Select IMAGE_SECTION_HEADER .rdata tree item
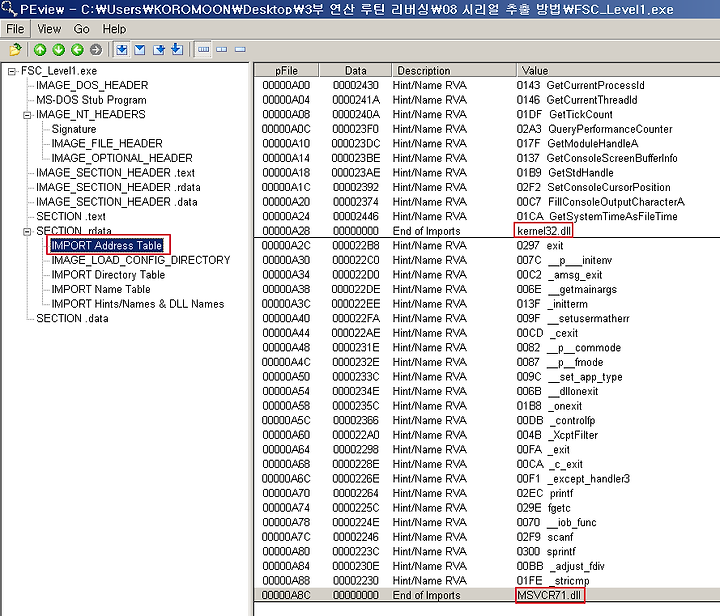This screenshot has height=616, width=720. (118, 187)
